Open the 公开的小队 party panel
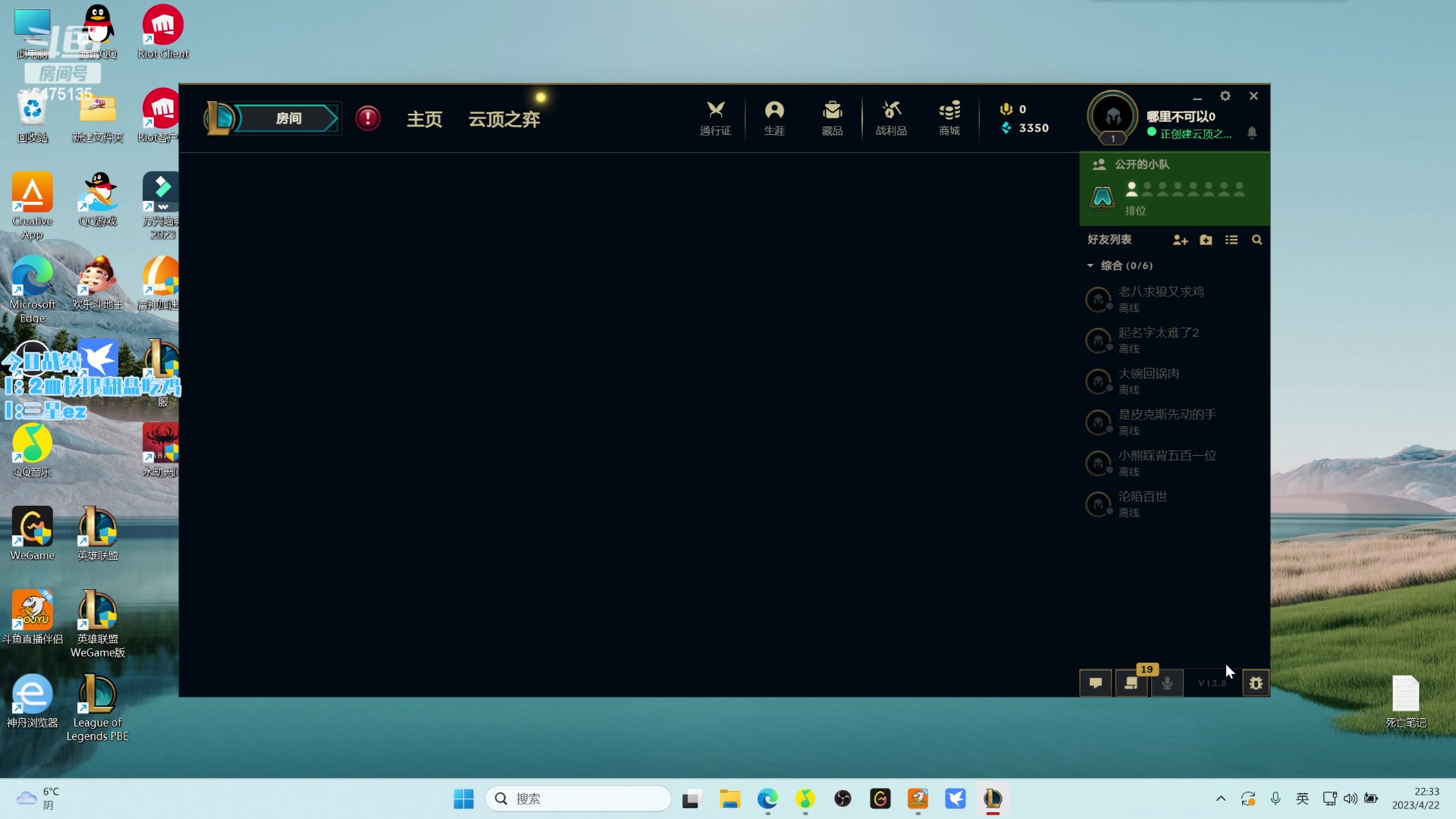This screenshot has height=819, width=1456. (1175, 188)
